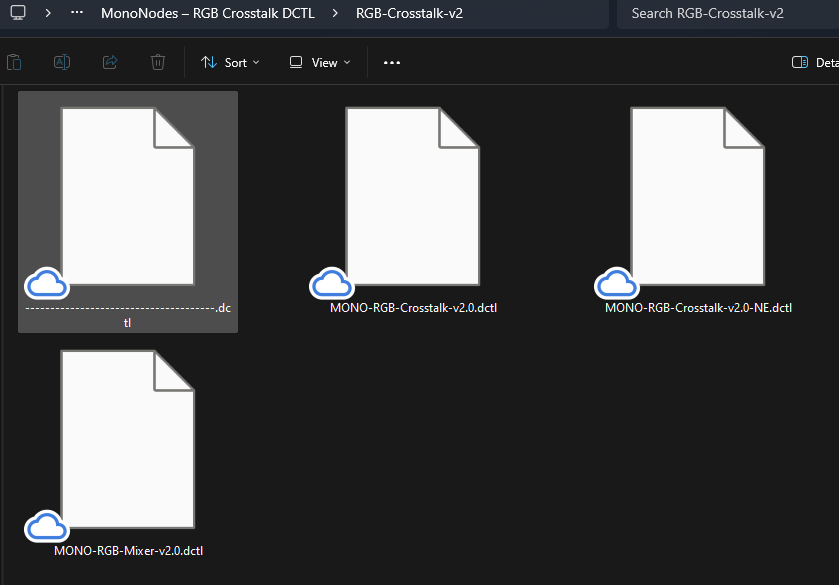Open the Sort dropdown menu
This screenshot has width=839, height=585.
(230, 62)
